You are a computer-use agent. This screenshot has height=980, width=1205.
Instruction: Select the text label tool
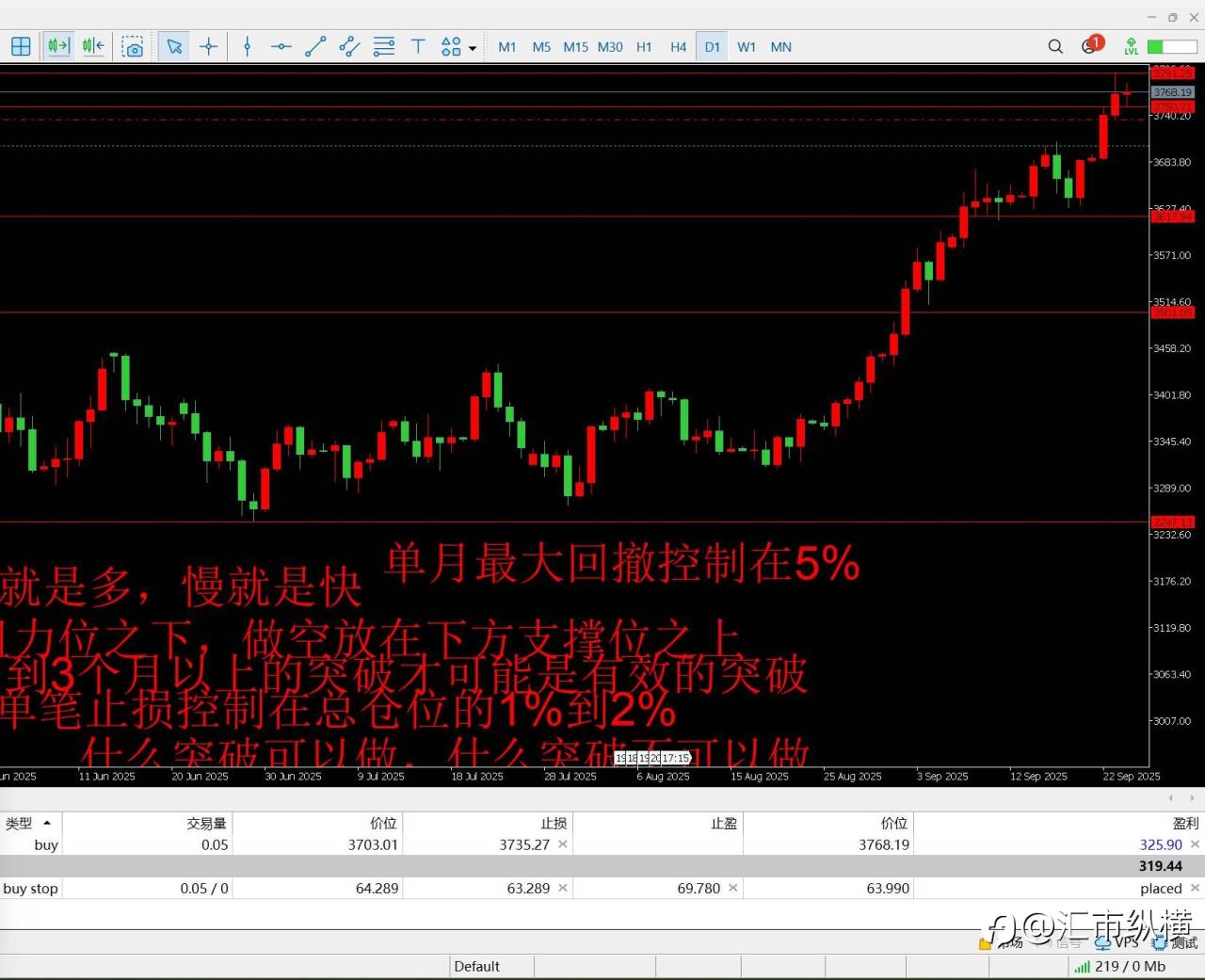[418, 46]
